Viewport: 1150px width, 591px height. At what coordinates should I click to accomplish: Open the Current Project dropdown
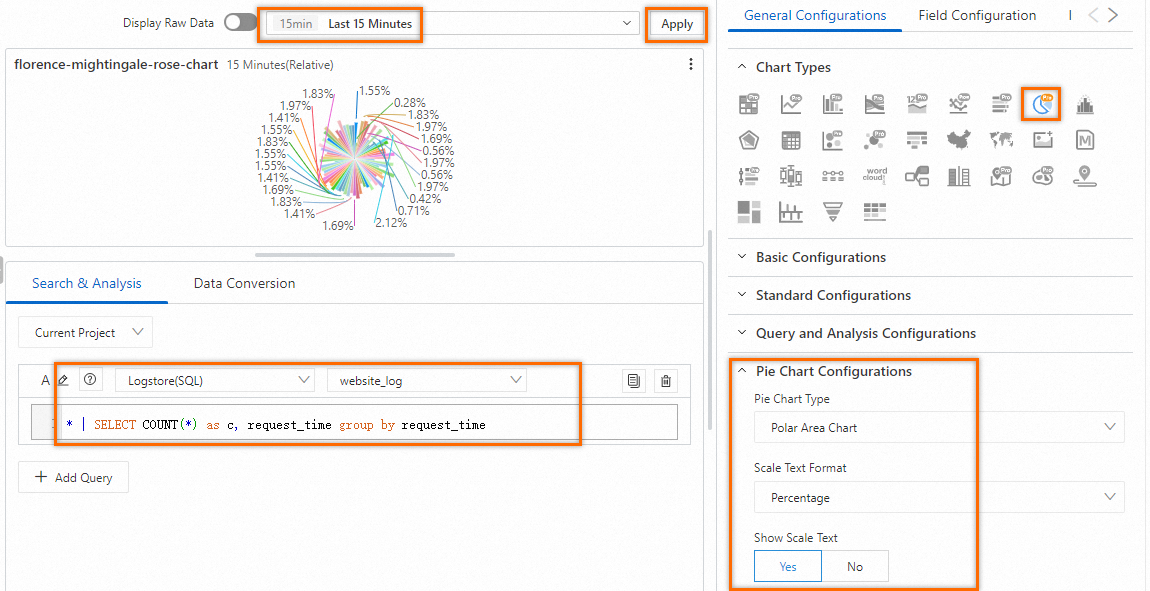pyautogui.click(x=86, y=332)
